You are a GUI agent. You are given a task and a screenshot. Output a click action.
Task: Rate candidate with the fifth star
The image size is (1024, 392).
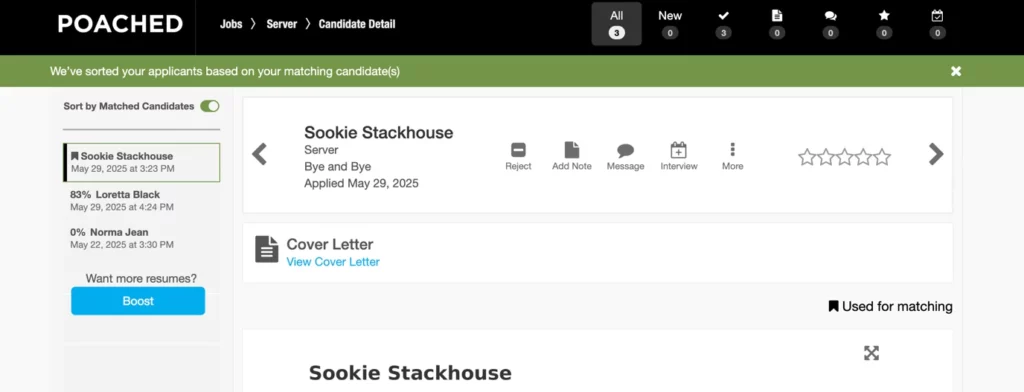click(x=882, y=157)
